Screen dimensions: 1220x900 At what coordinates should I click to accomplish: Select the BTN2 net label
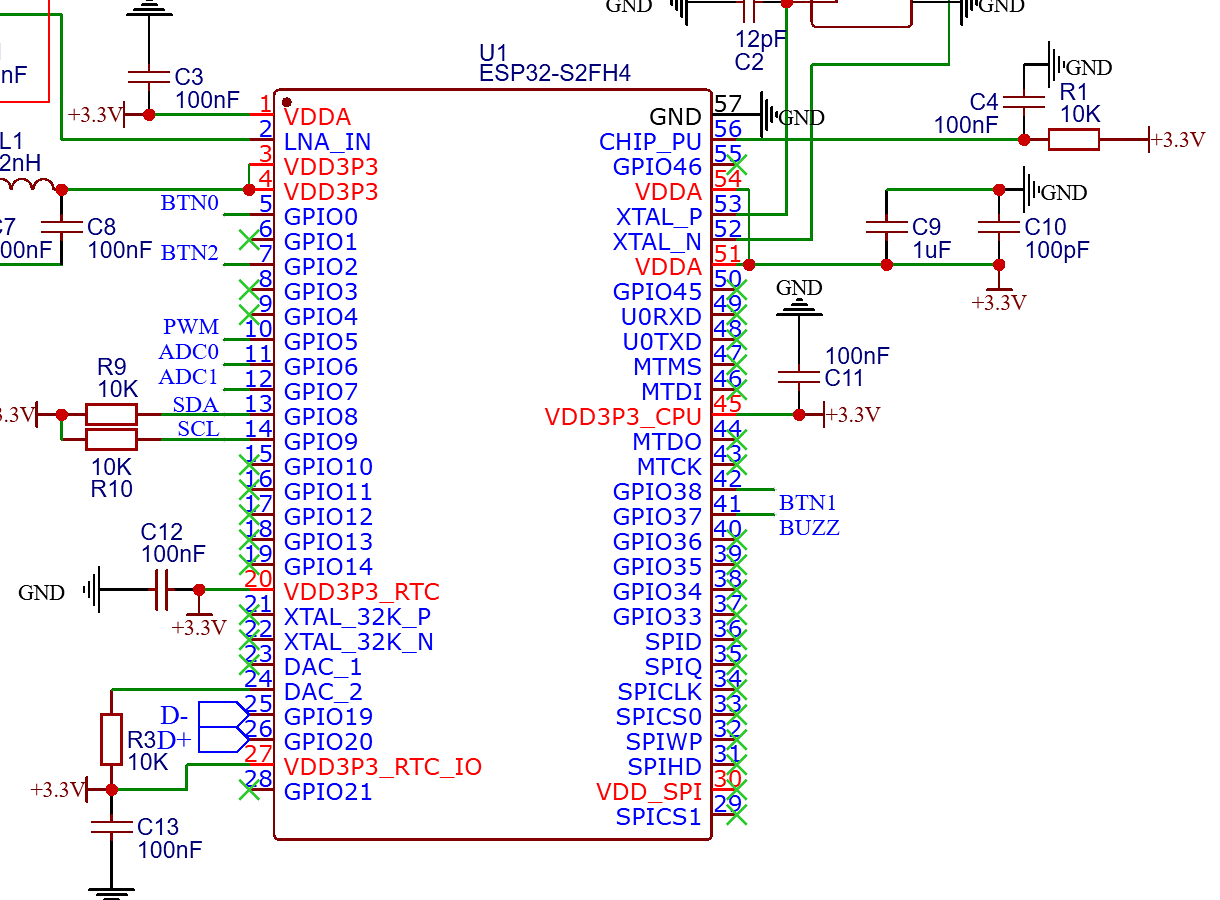[x=190, y=254]
